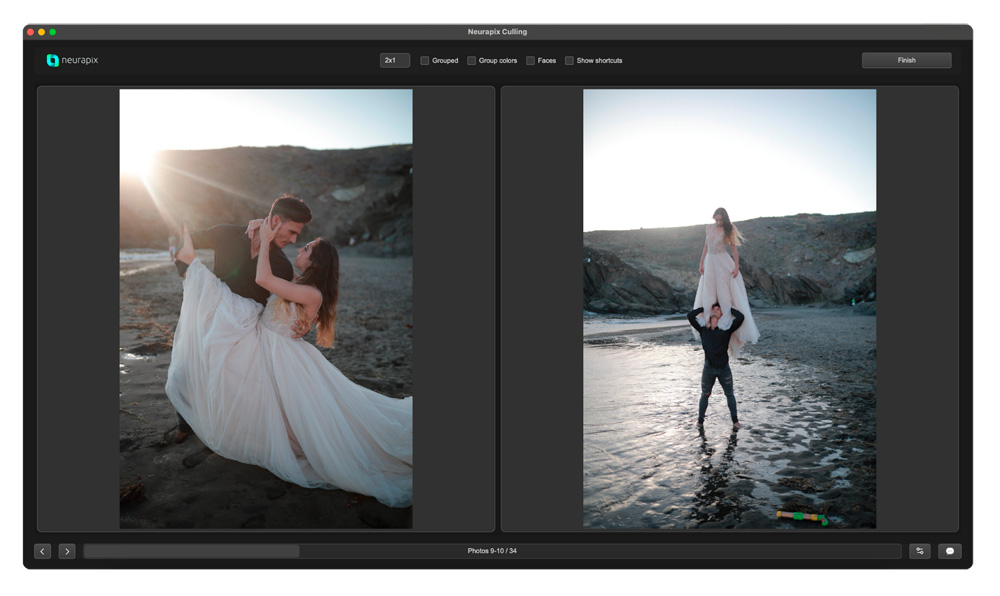Go to the previous photos with left arrow

coord(42,551)
